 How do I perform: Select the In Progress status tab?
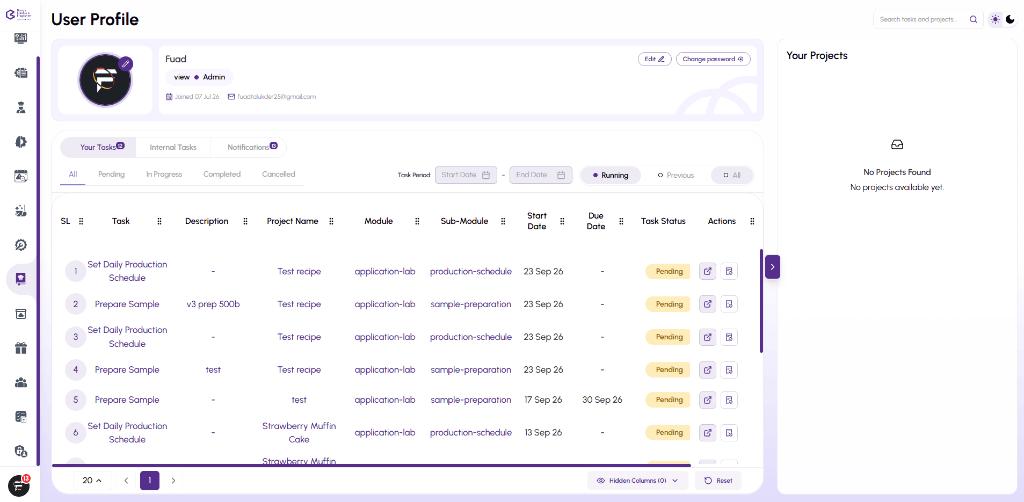[164, 174]
